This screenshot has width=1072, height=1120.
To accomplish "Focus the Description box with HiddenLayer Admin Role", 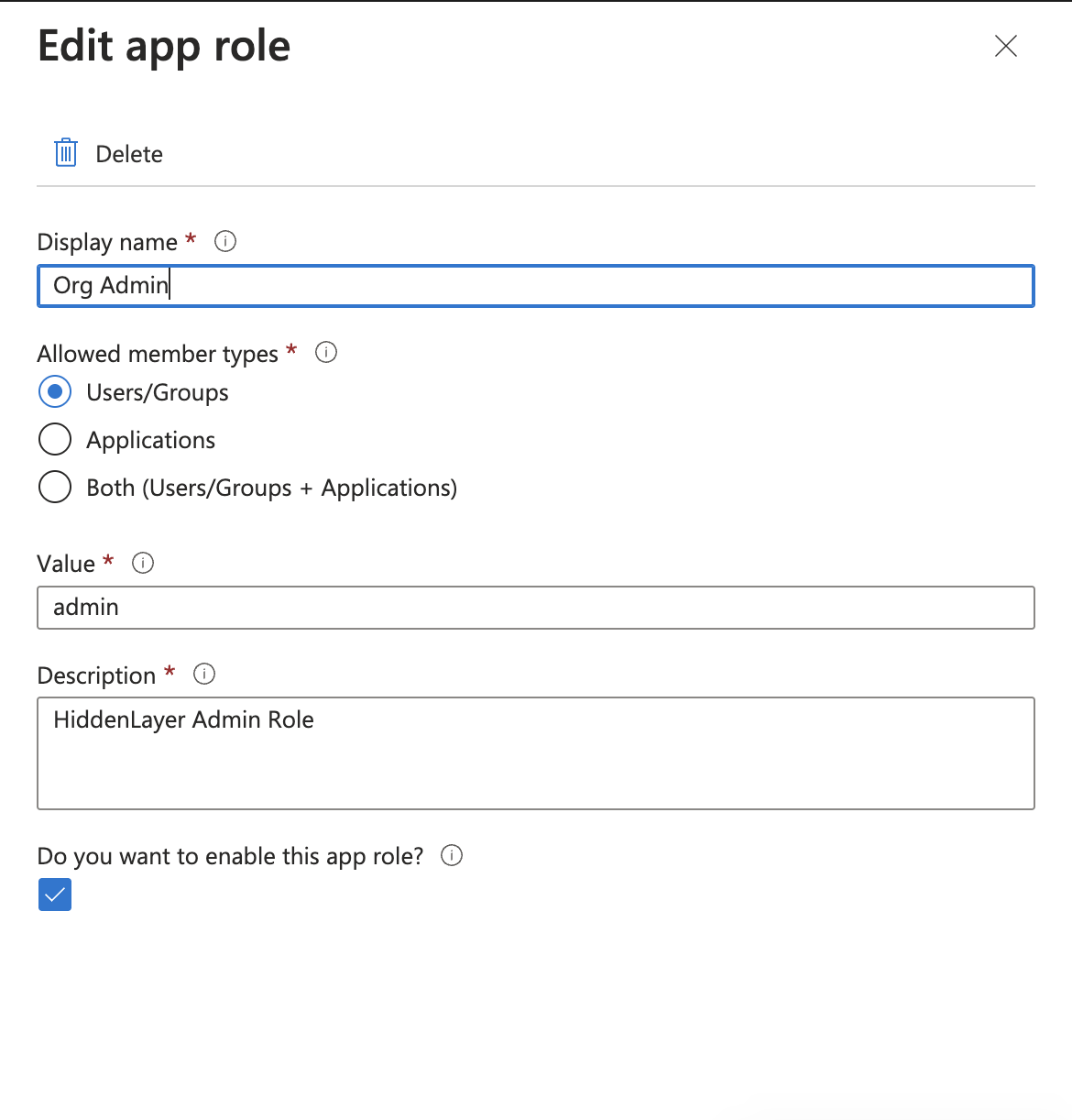I will pos(535,752).
